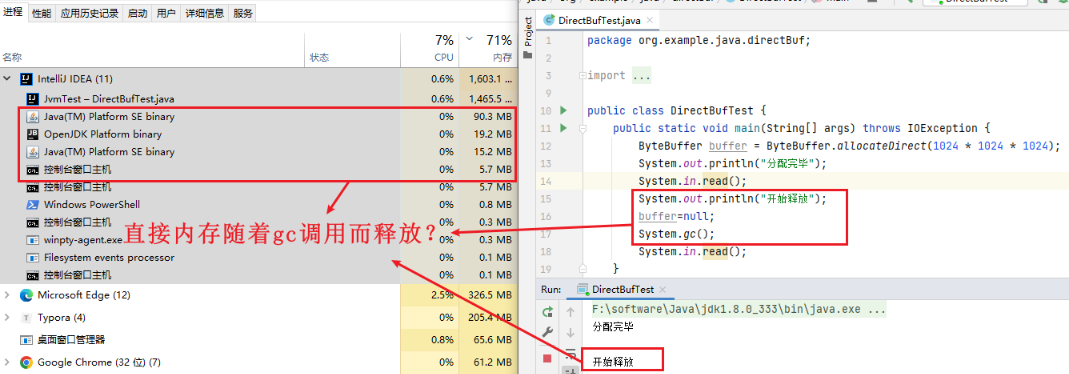
Task: Open the 服务 tab
Action: pyautogui.click(x=242, y=13)
